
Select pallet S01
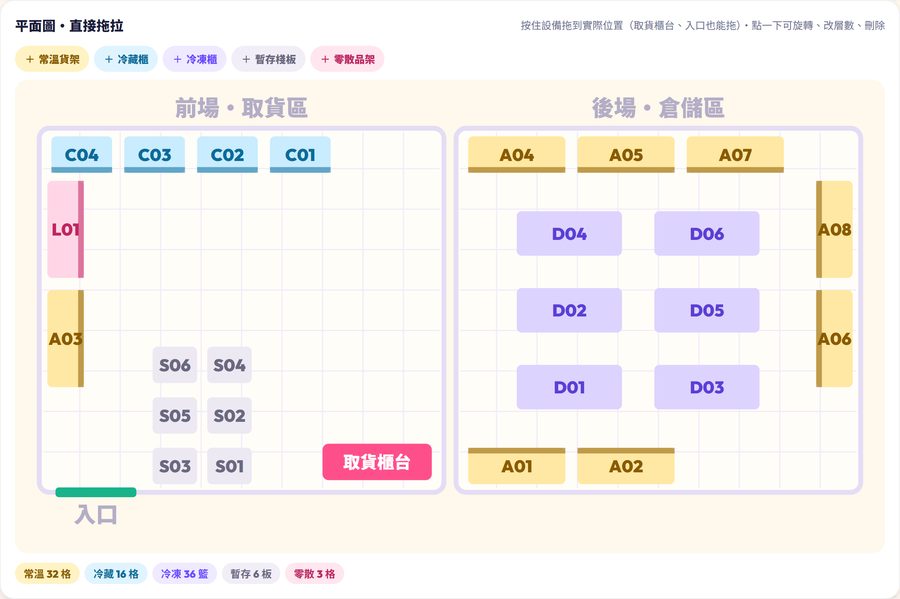click(229, 466)
